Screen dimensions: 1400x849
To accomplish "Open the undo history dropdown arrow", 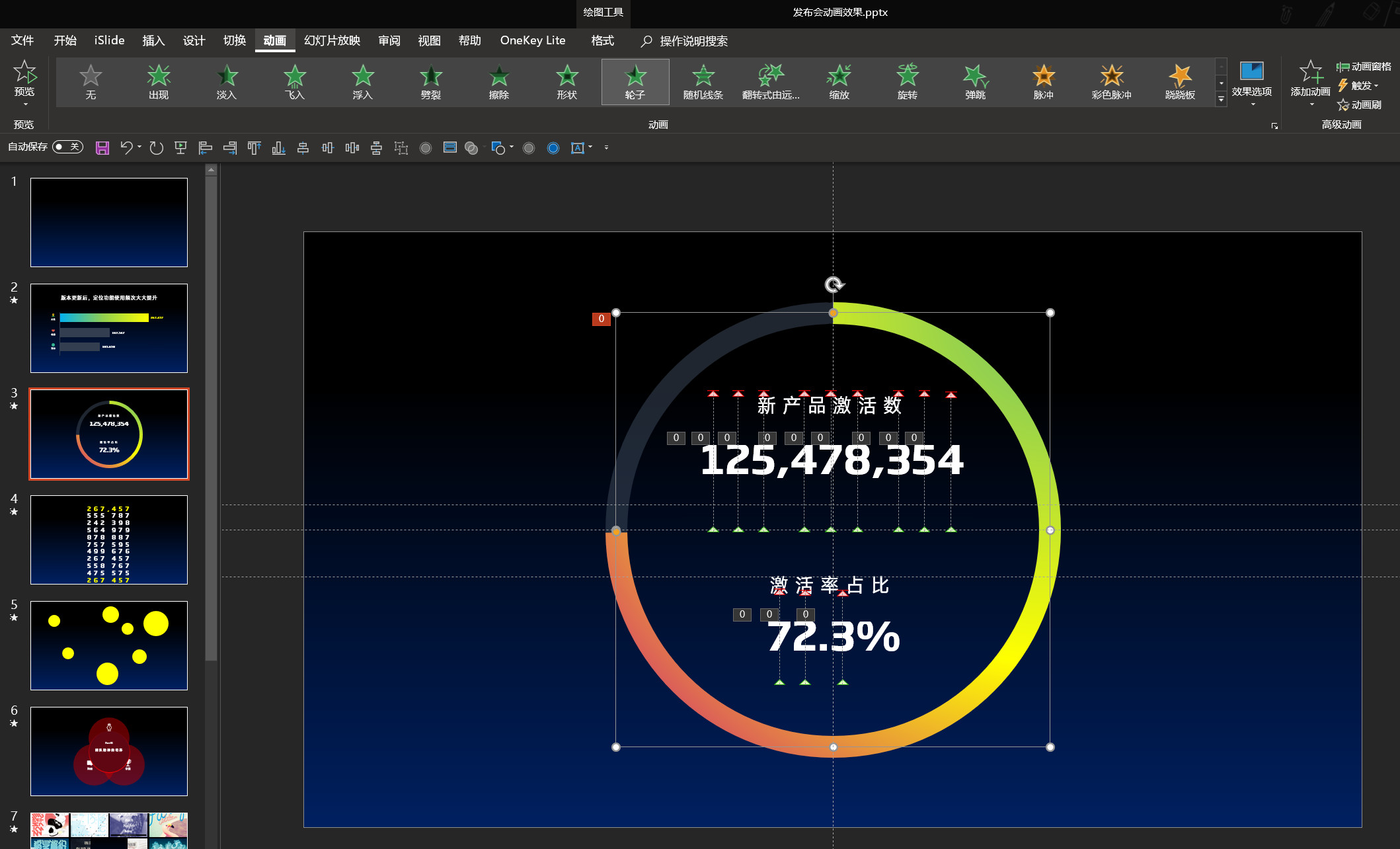I will point(139,147).
